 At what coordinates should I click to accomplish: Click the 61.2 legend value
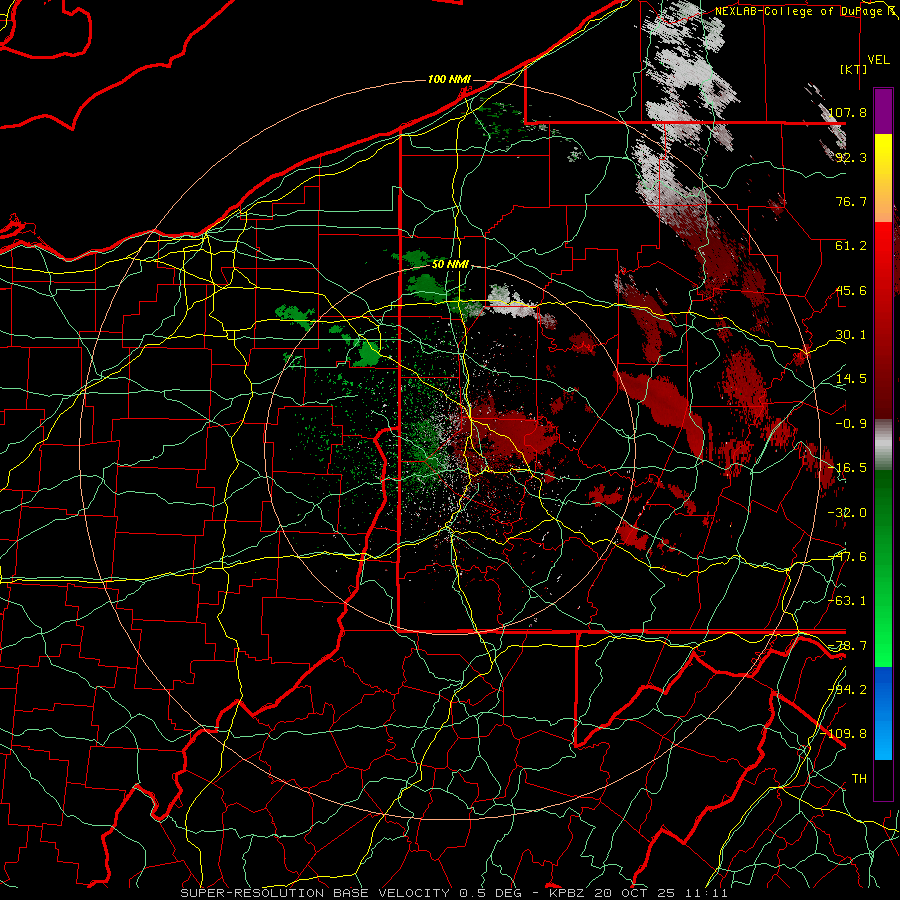[x=851, y=246]
